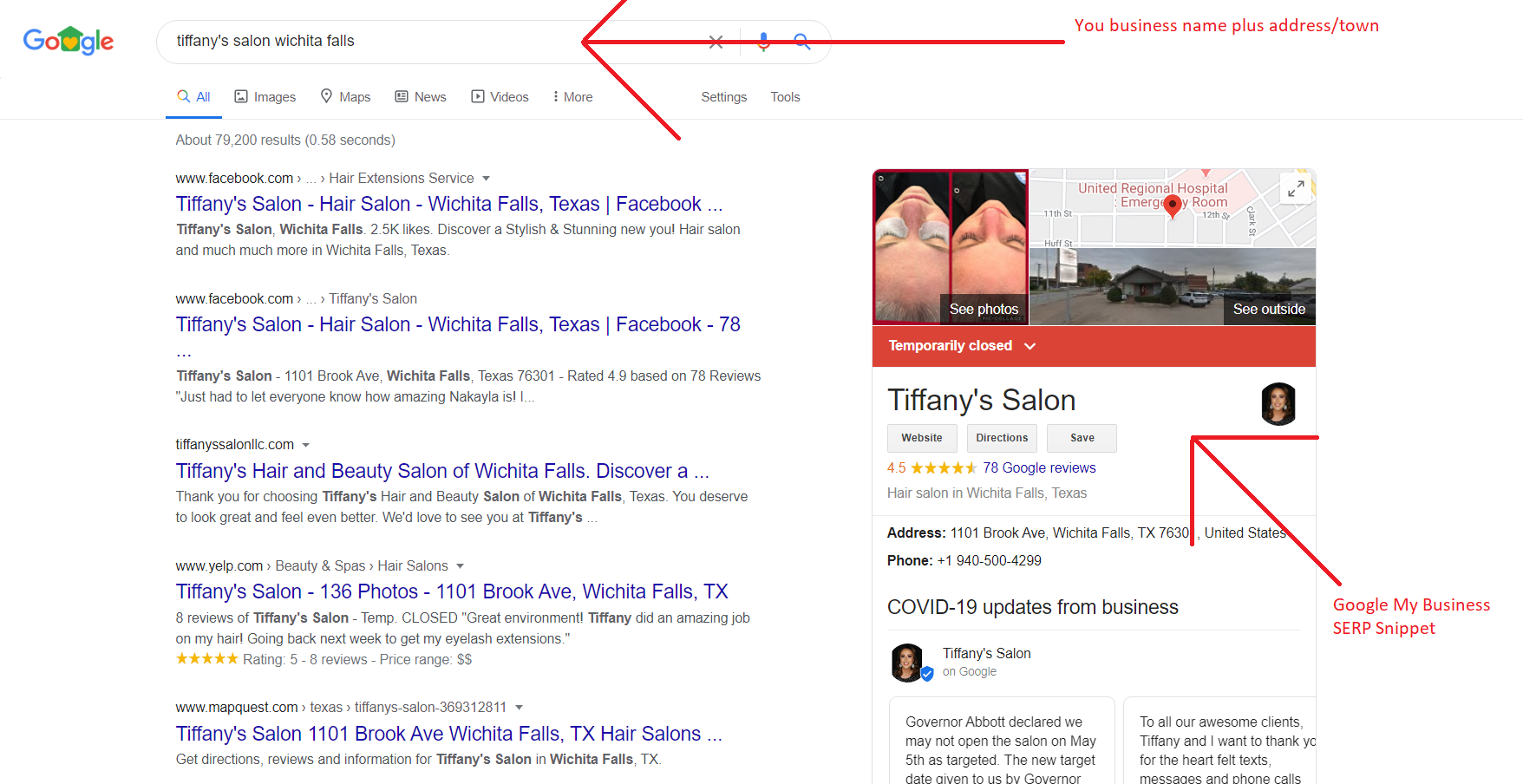The image size is (1523, 784).
Task: Click the Google logo
Action: click(x=69, y=40)
